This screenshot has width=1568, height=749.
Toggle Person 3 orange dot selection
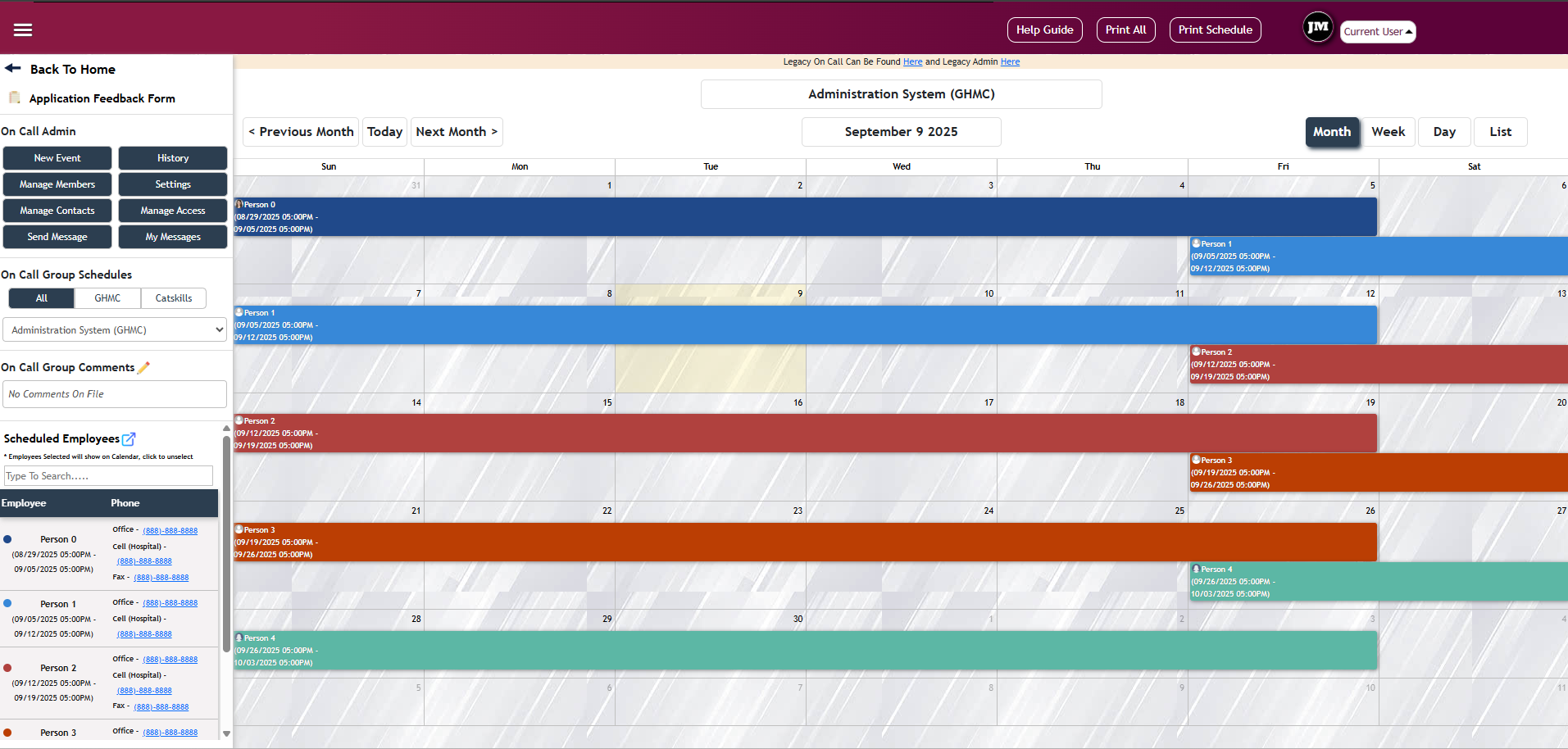7,733
